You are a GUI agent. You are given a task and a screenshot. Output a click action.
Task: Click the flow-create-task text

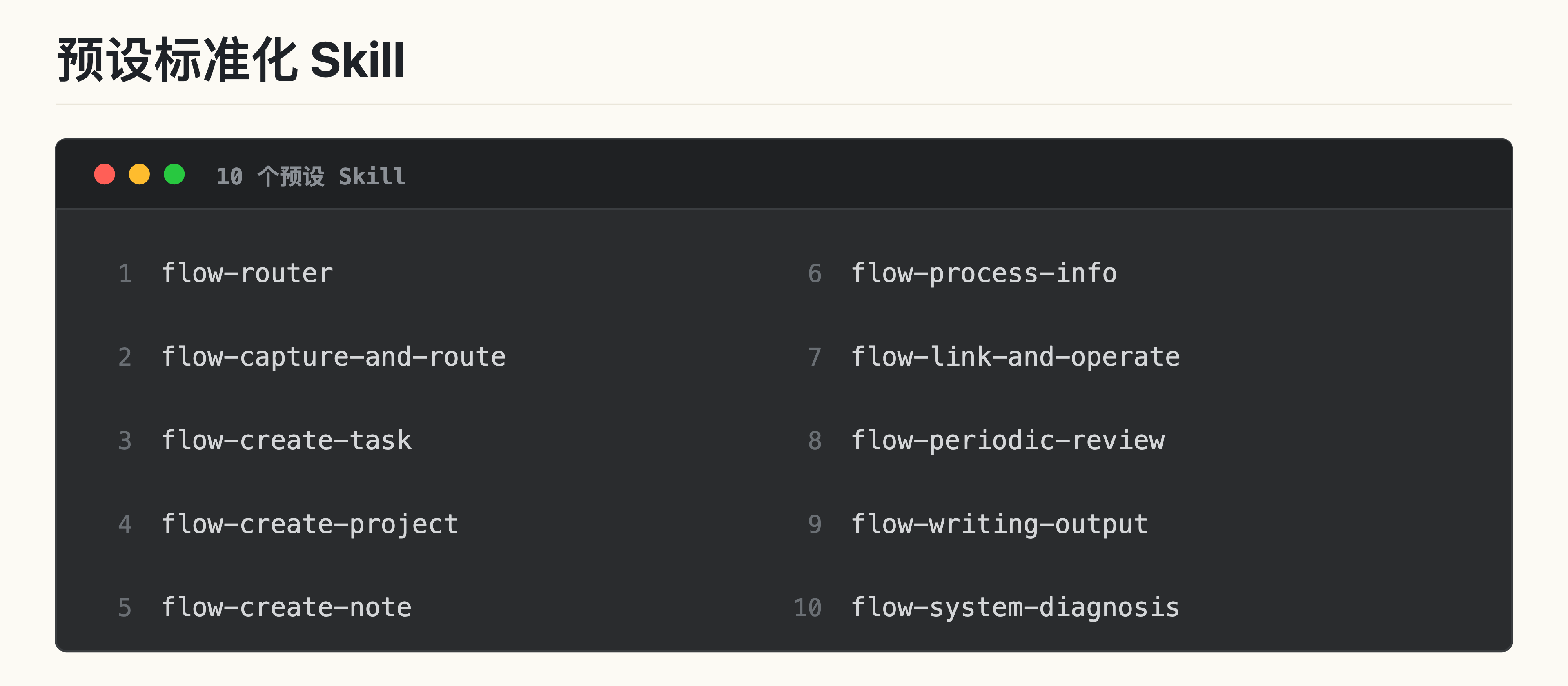coord(287,440)
